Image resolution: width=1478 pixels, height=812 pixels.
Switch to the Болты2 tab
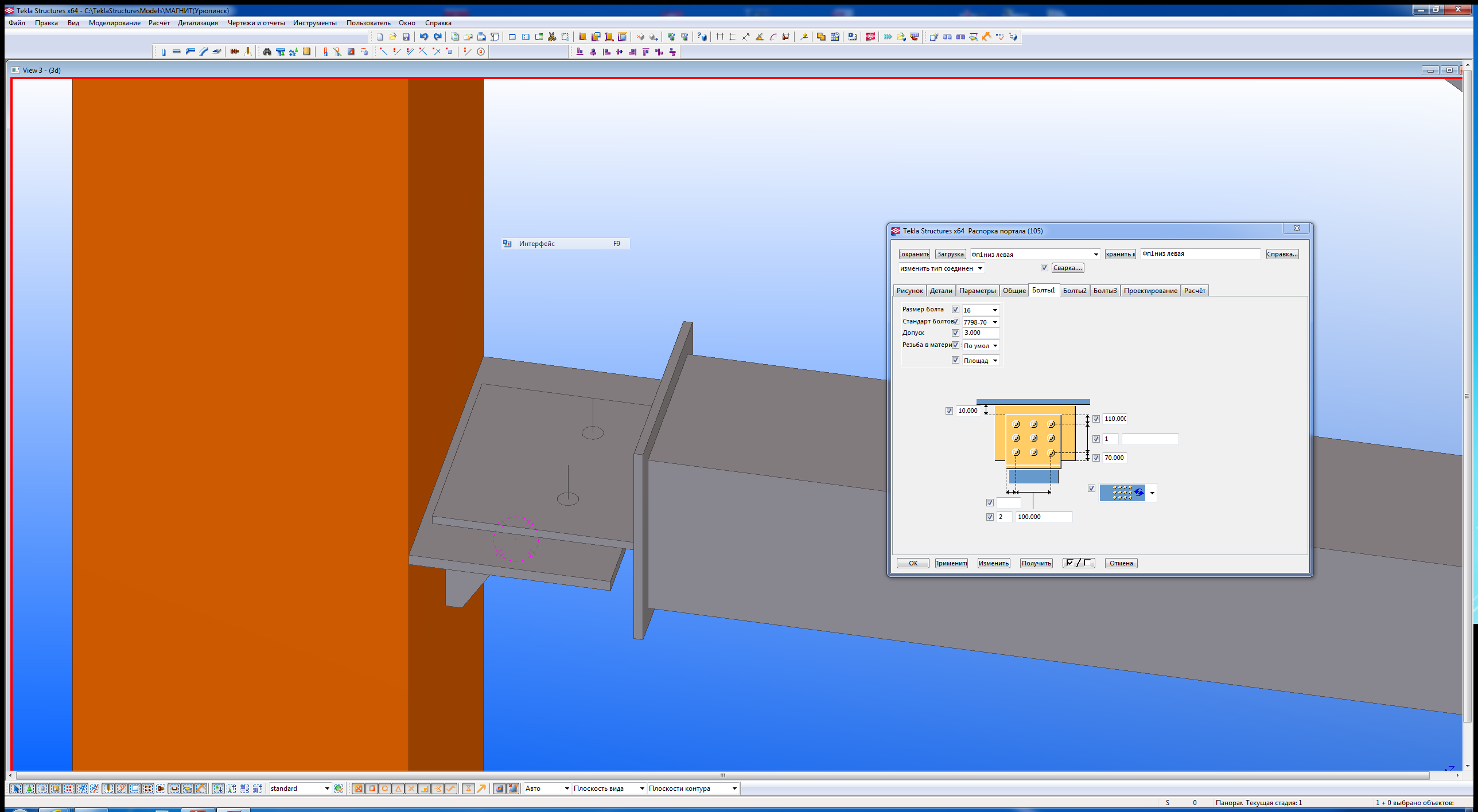[1074, 291]
